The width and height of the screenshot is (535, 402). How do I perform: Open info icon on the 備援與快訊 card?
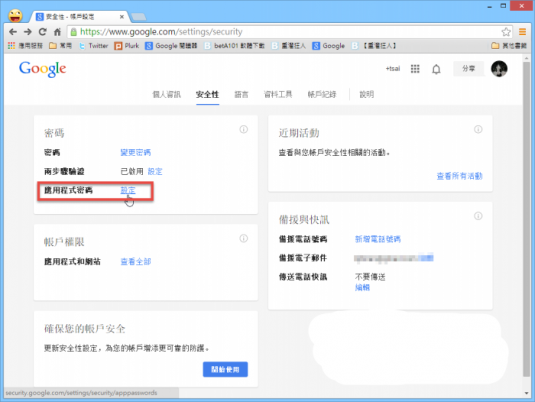pyautogui.click(x=478, y=216)
